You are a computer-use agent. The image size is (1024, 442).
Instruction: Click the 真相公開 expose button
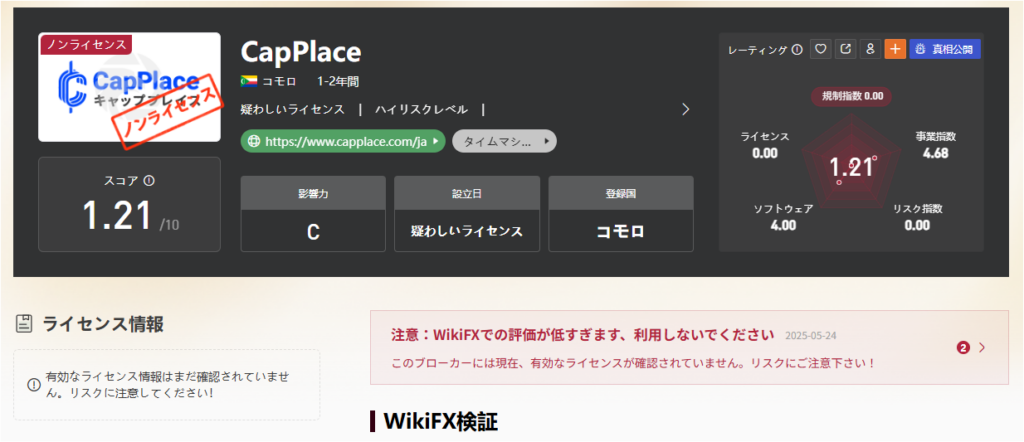point(945,49)
